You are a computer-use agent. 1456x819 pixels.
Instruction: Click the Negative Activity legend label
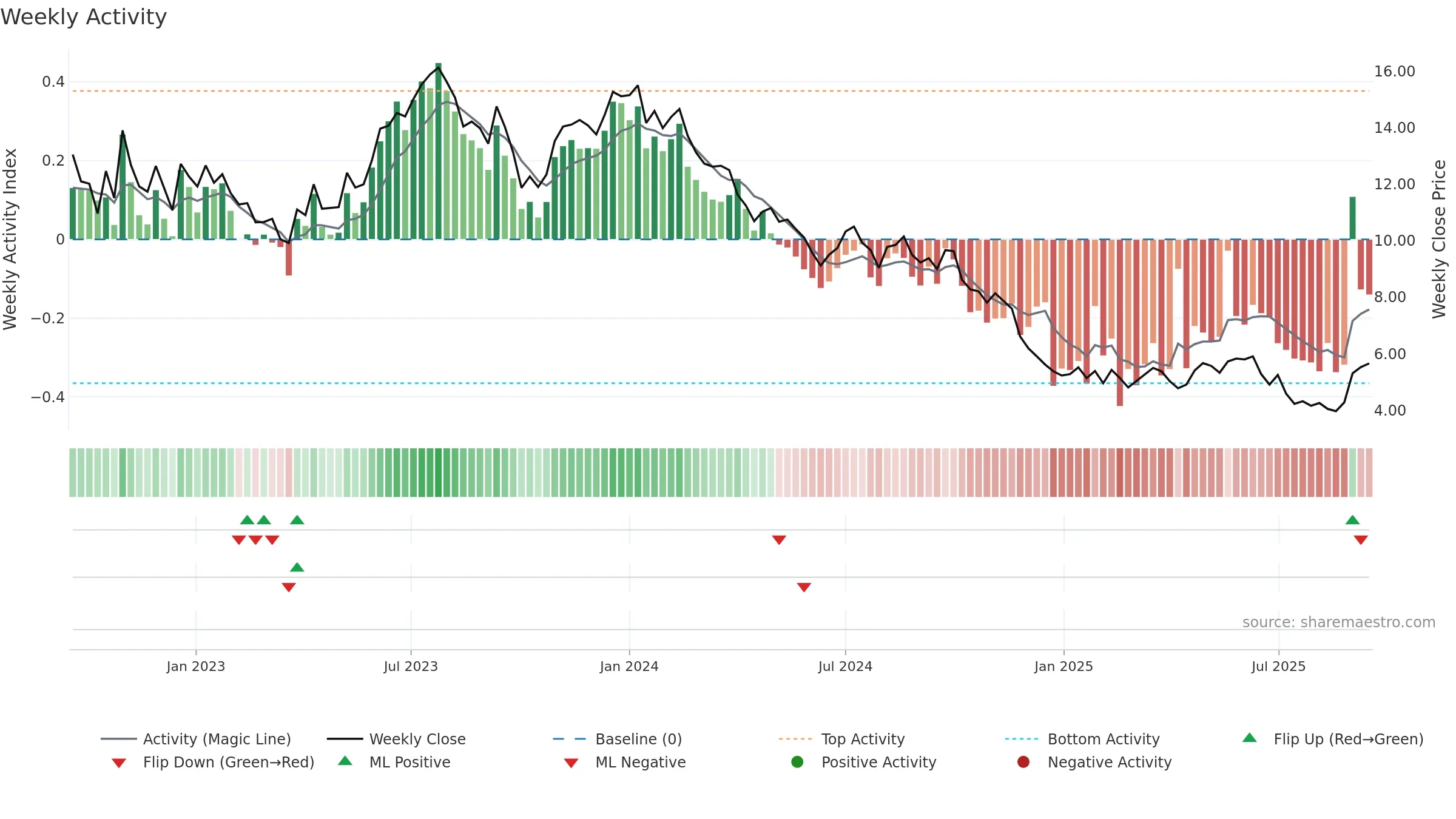click(1110, 762)
